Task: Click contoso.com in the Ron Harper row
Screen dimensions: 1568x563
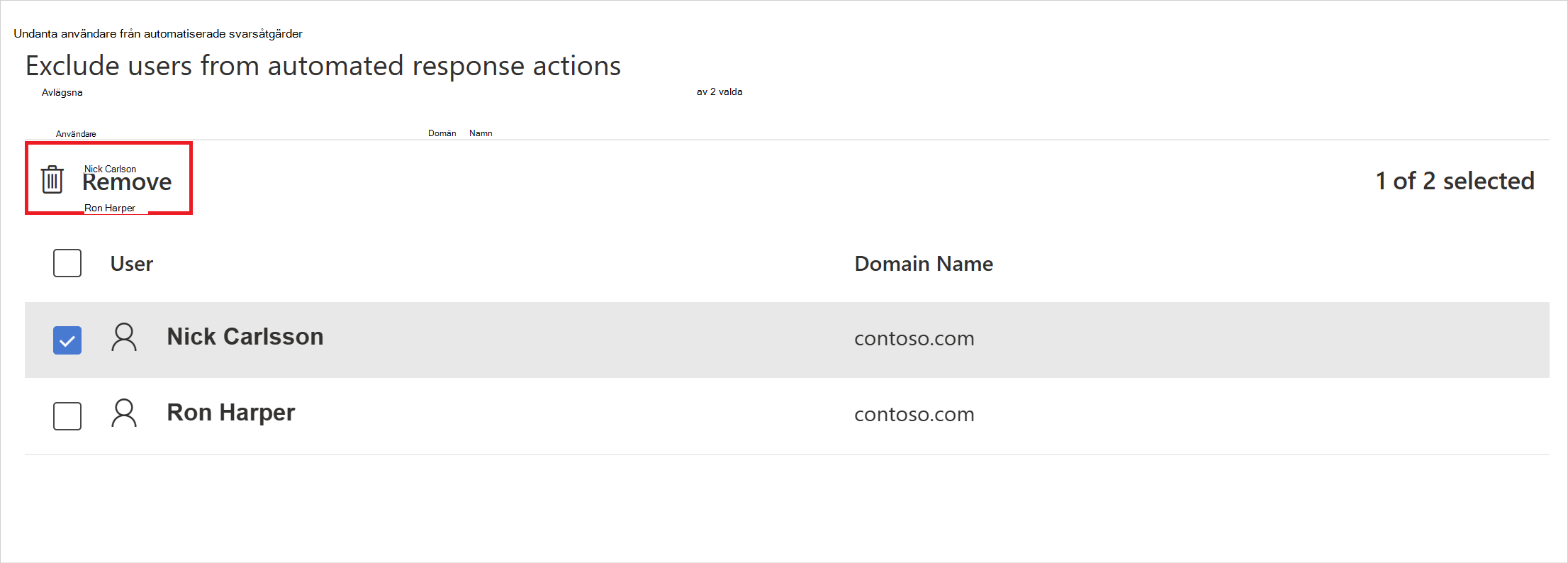Action: click(x=914, y=415)
